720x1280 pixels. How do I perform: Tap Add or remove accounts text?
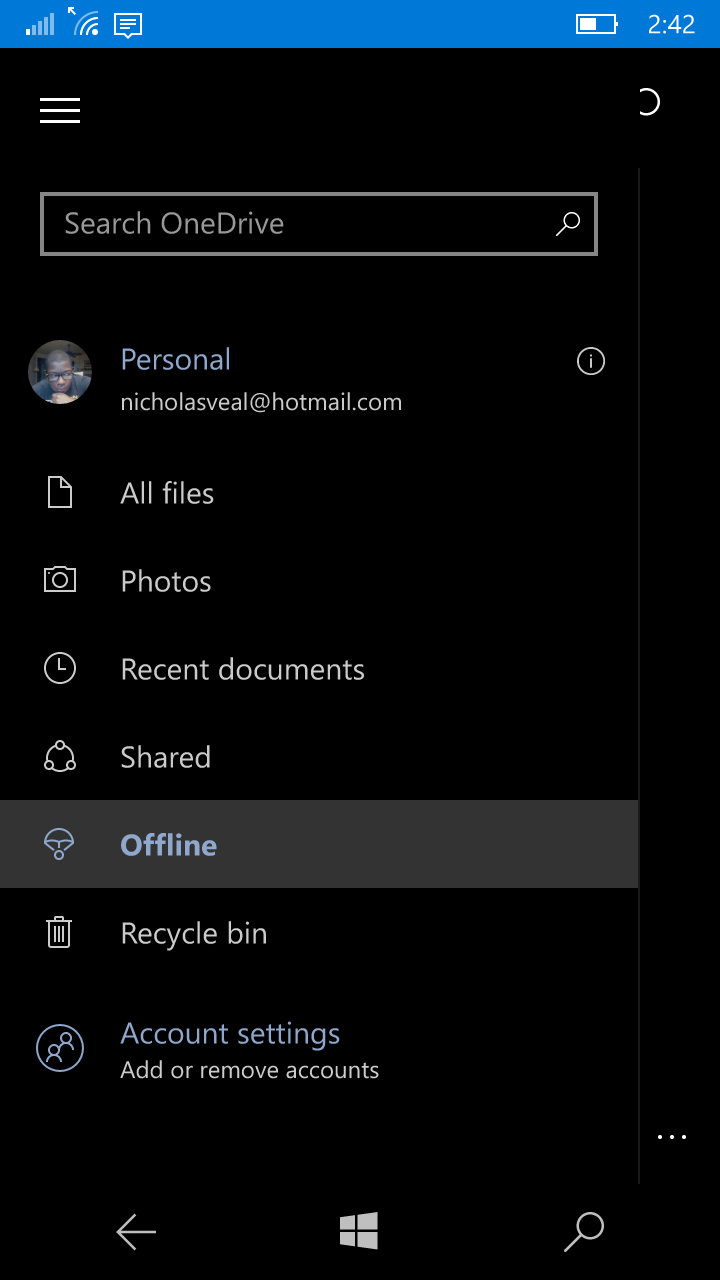pos(250,1070)
